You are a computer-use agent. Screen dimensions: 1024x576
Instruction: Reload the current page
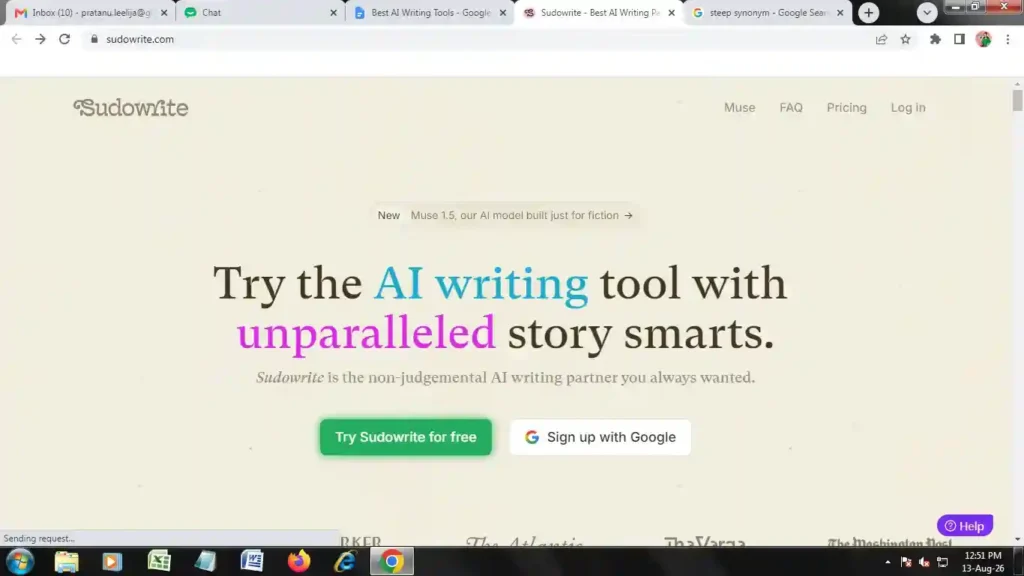coord(64,39)
